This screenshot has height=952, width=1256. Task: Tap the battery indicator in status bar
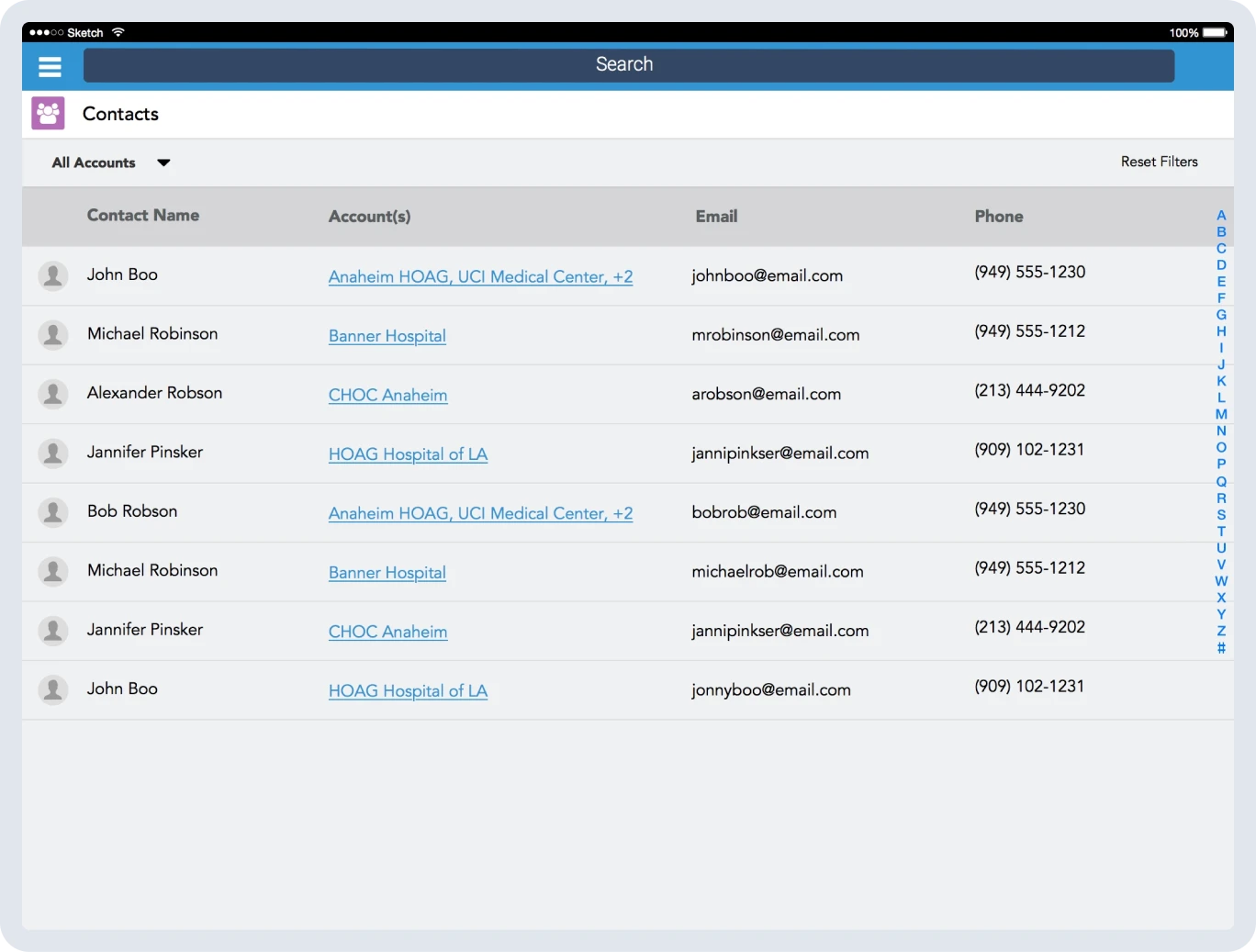[x=1215, y=32]
